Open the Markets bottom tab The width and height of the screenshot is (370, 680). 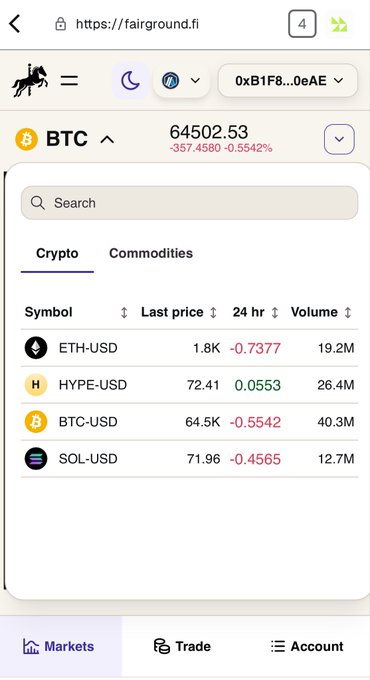pyautogui.click(x=61, y=646)
